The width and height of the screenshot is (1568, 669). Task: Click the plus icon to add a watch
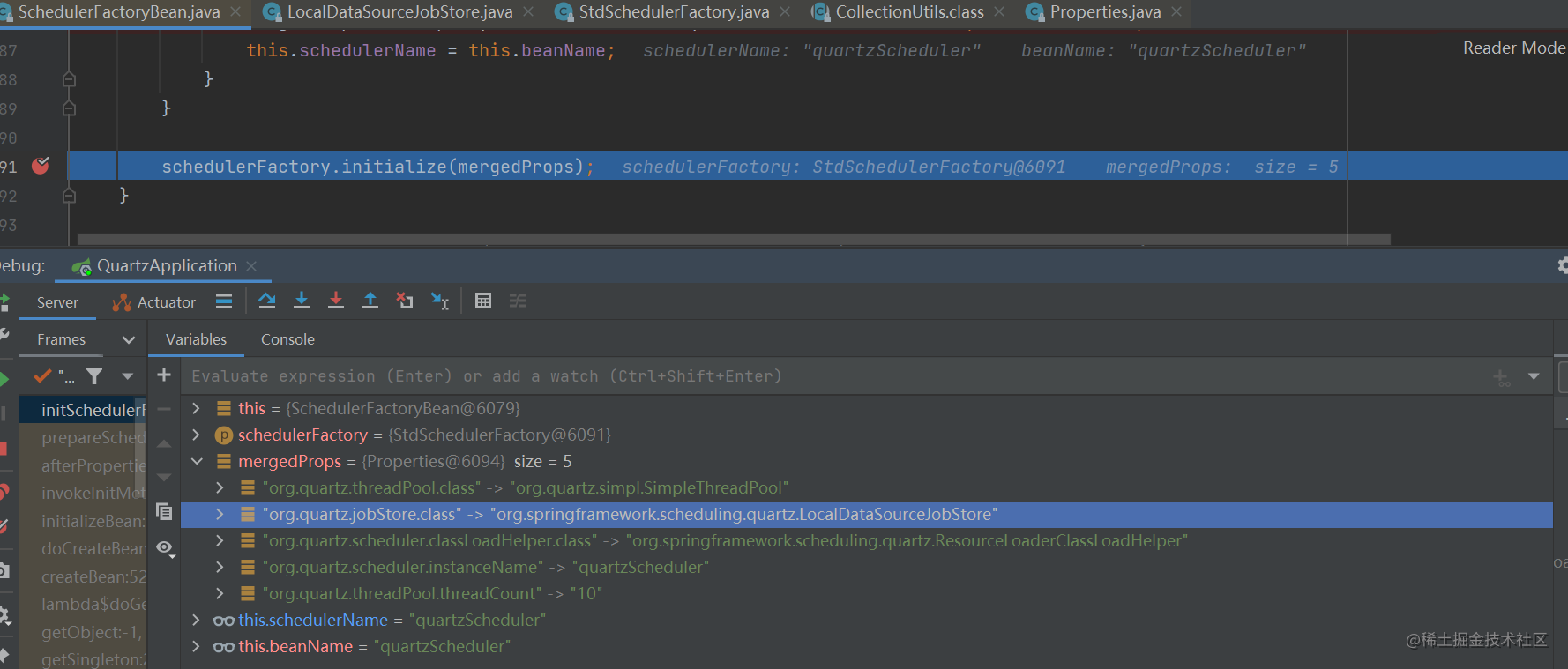pyautogui.click(x=164, y=375)
